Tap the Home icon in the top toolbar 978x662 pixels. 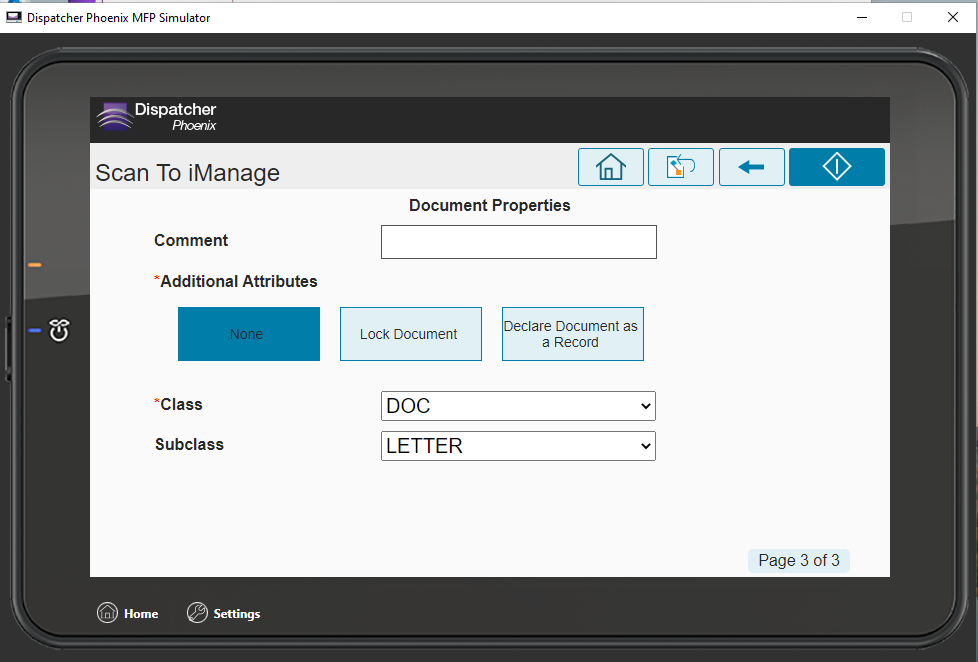(x=610, y=166)
